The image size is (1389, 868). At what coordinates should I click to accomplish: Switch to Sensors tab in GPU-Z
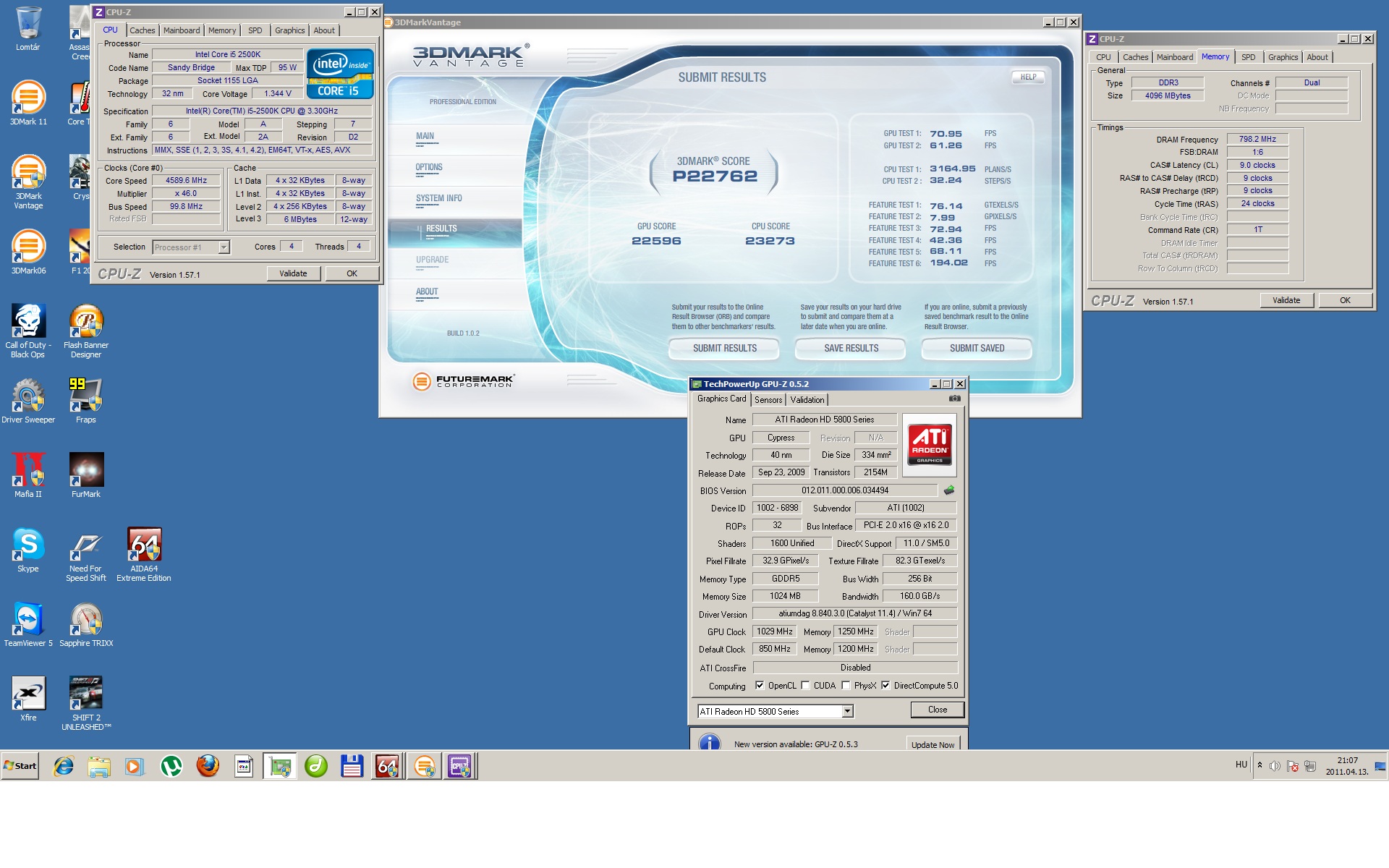coord(768,400)
